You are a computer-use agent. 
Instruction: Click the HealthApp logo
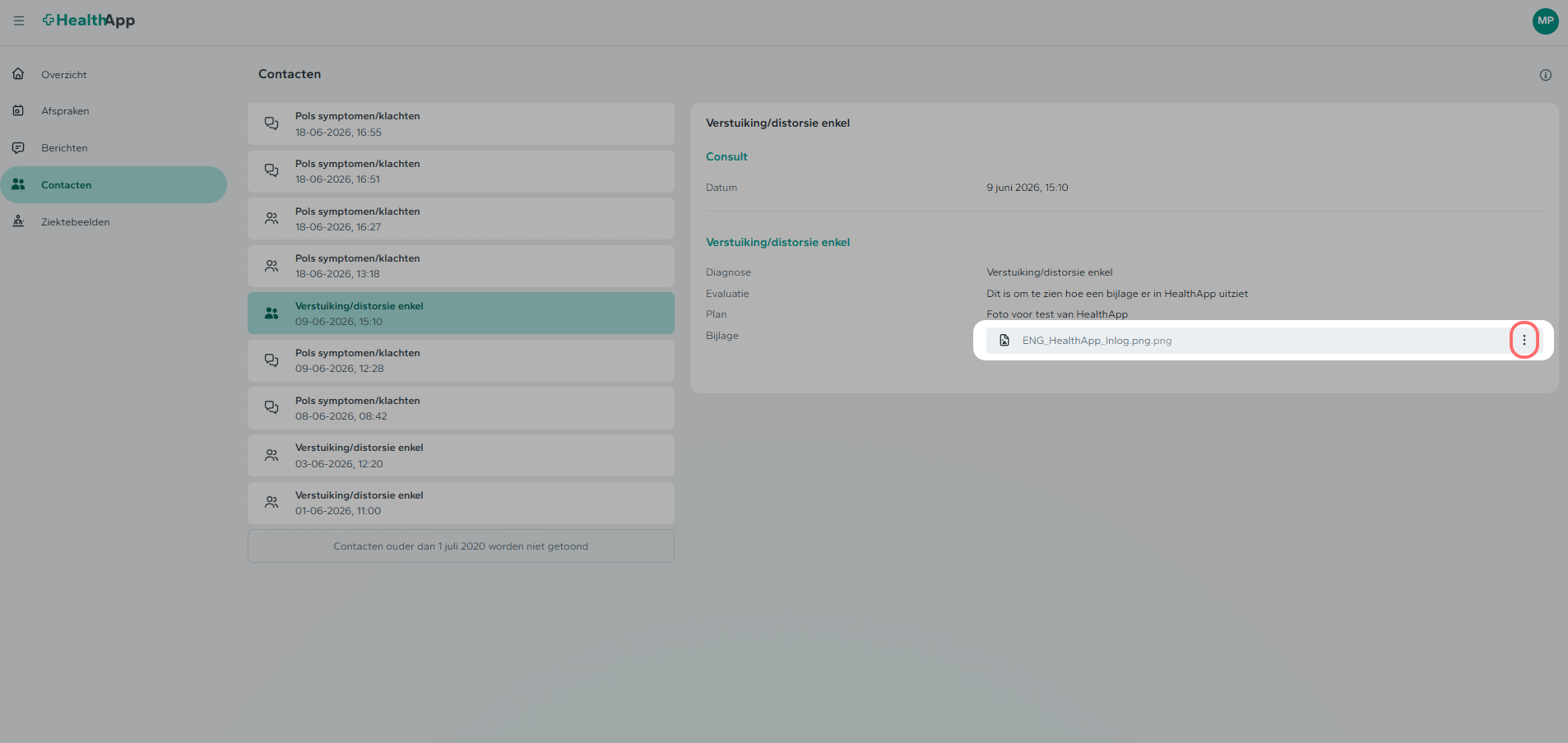click(x=89, y=21)
